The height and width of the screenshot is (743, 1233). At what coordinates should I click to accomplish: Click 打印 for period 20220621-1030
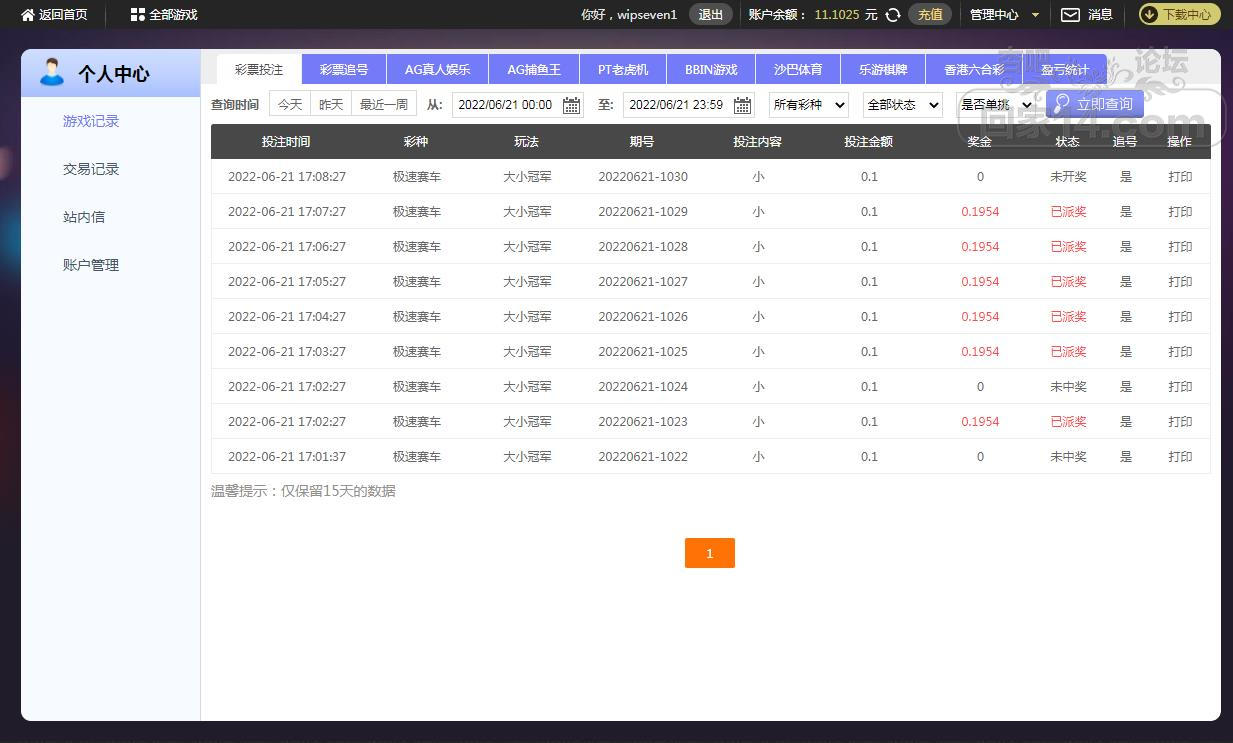(x=1180, y=177)
